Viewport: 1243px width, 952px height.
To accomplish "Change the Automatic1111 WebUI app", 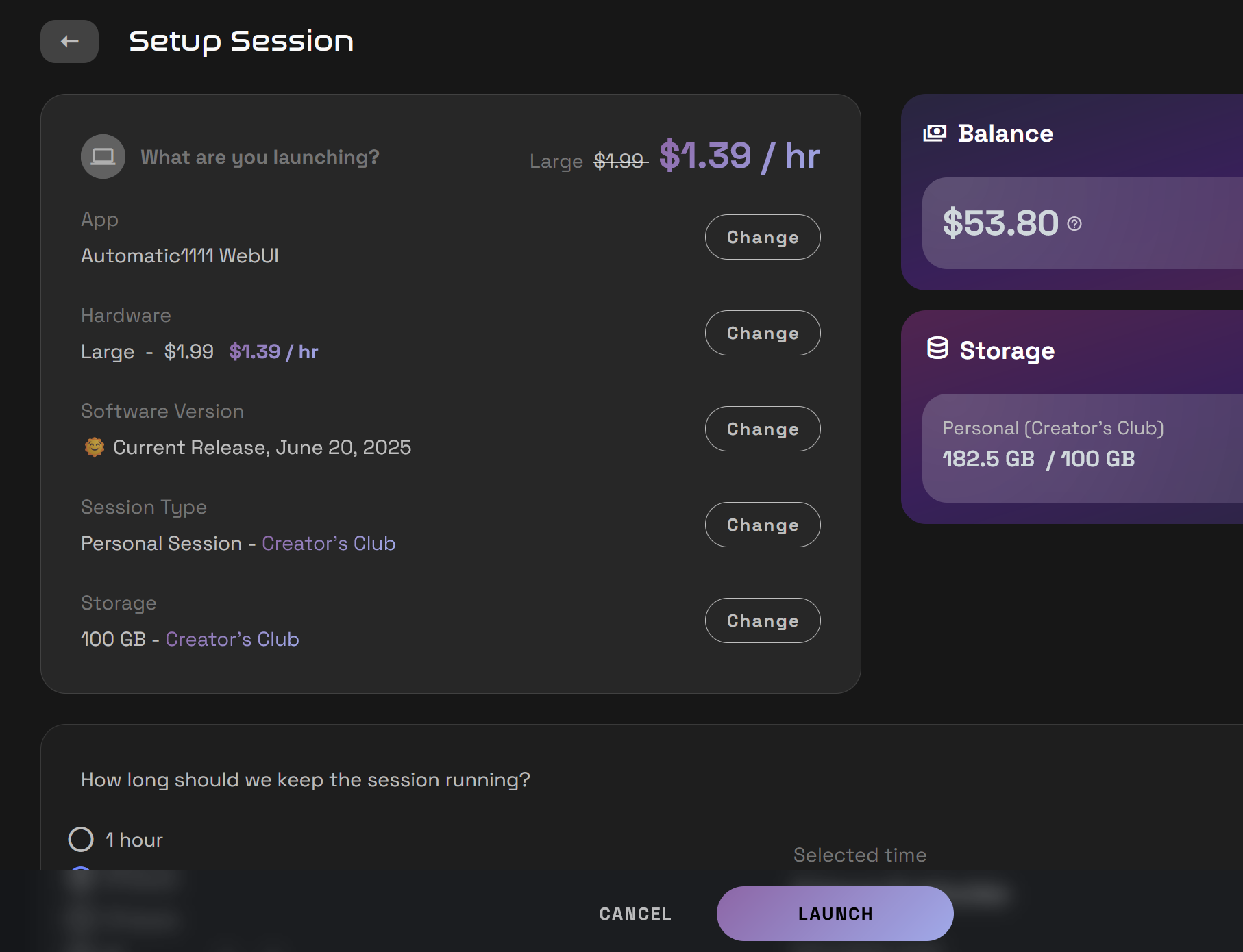I will click(x=762, y=237).
